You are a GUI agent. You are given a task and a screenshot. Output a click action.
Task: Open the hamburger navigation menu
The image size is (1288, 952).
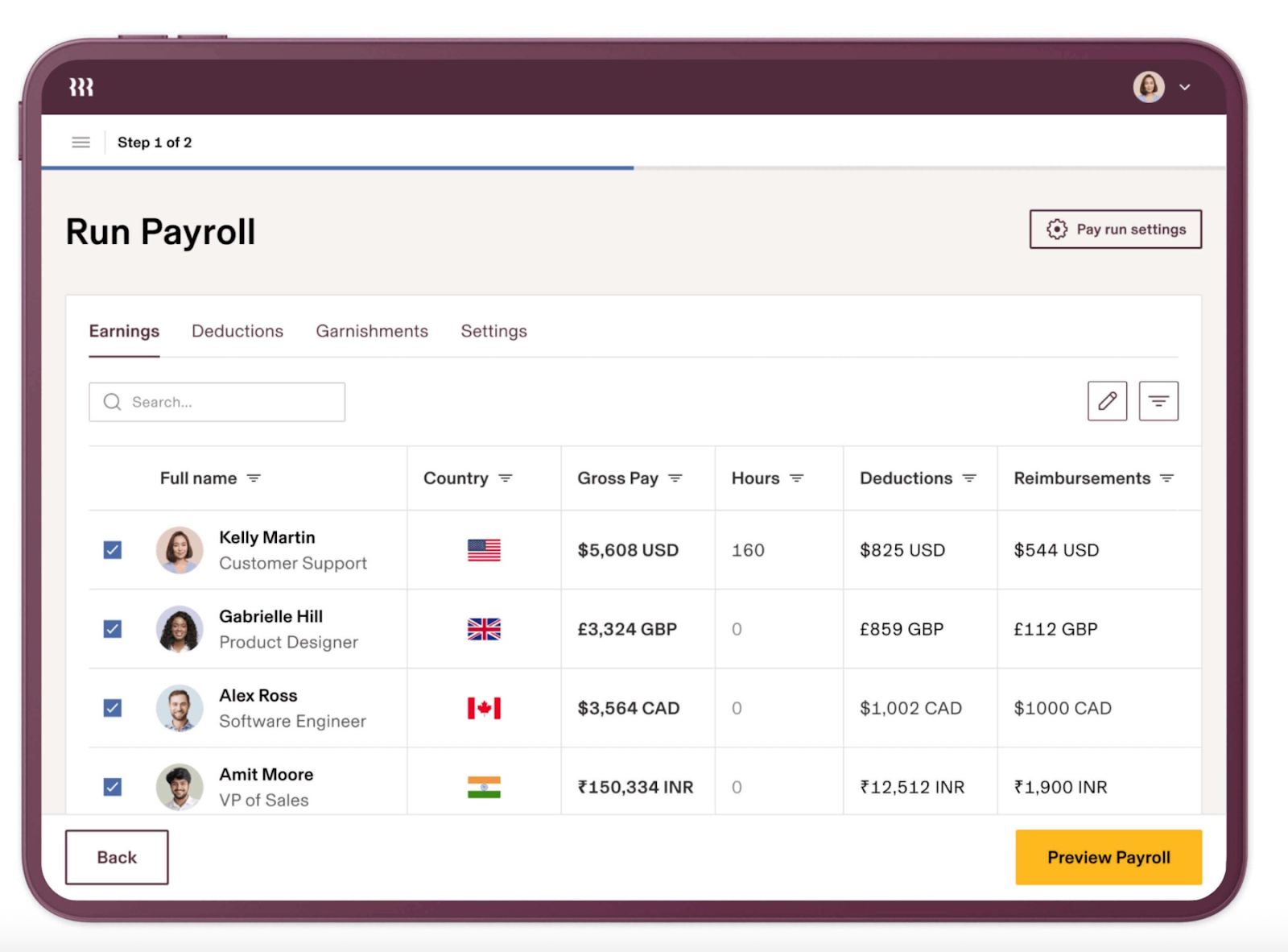pyautogui.click(x=80, y=142)
